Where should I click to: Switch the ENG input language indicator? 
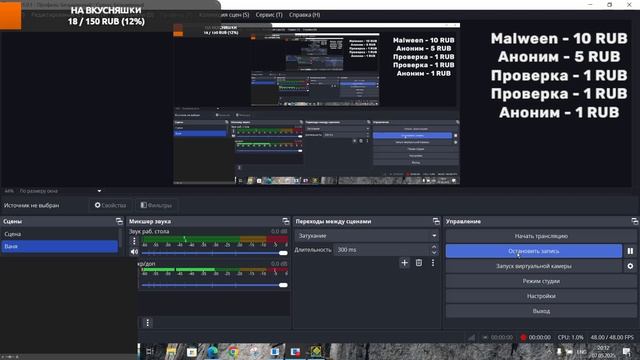[x=581, y=351]
